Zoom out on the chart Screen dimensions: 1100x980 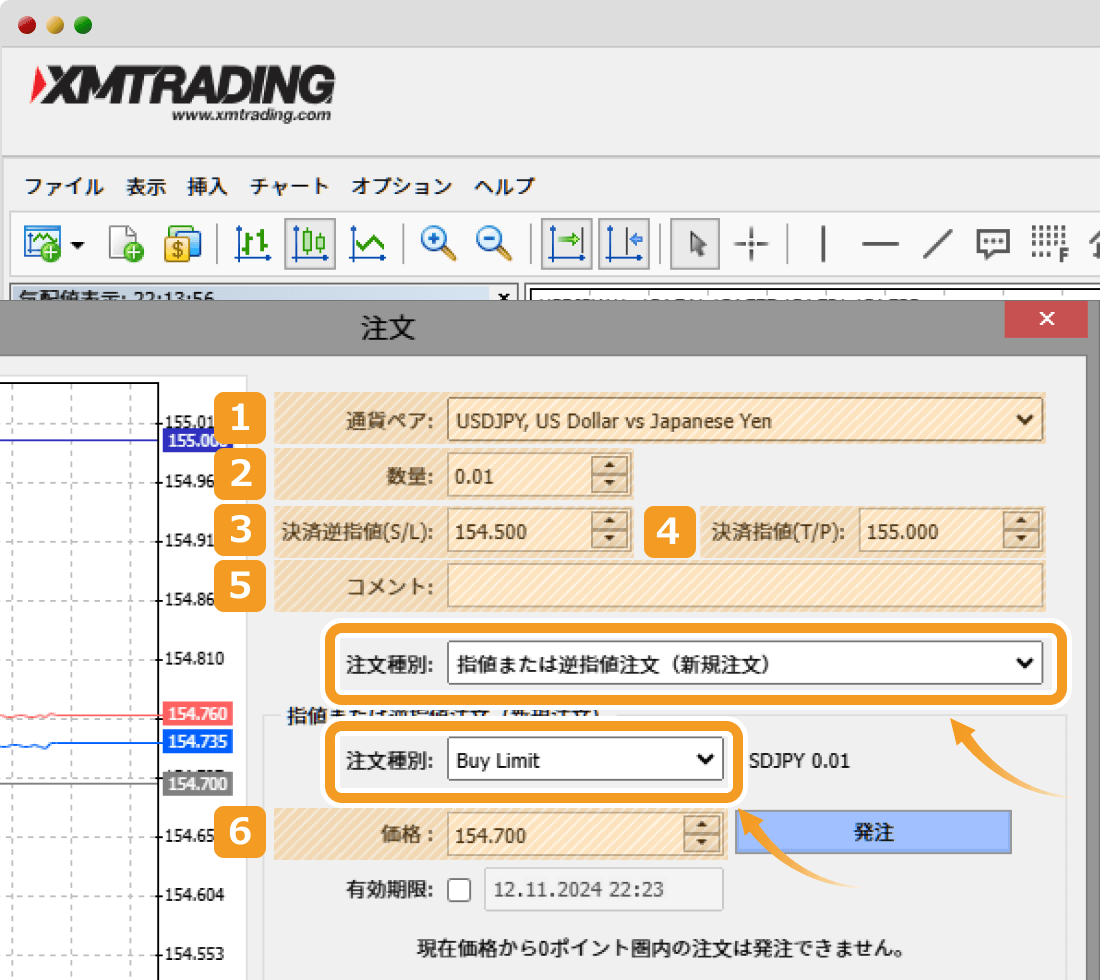pos(494,243)
